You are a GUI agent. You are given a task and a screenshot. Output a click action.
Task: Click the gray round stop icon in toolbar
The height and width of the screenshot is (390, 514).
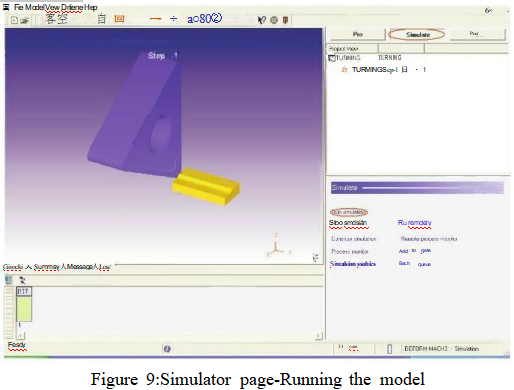[x=274, y=20]
